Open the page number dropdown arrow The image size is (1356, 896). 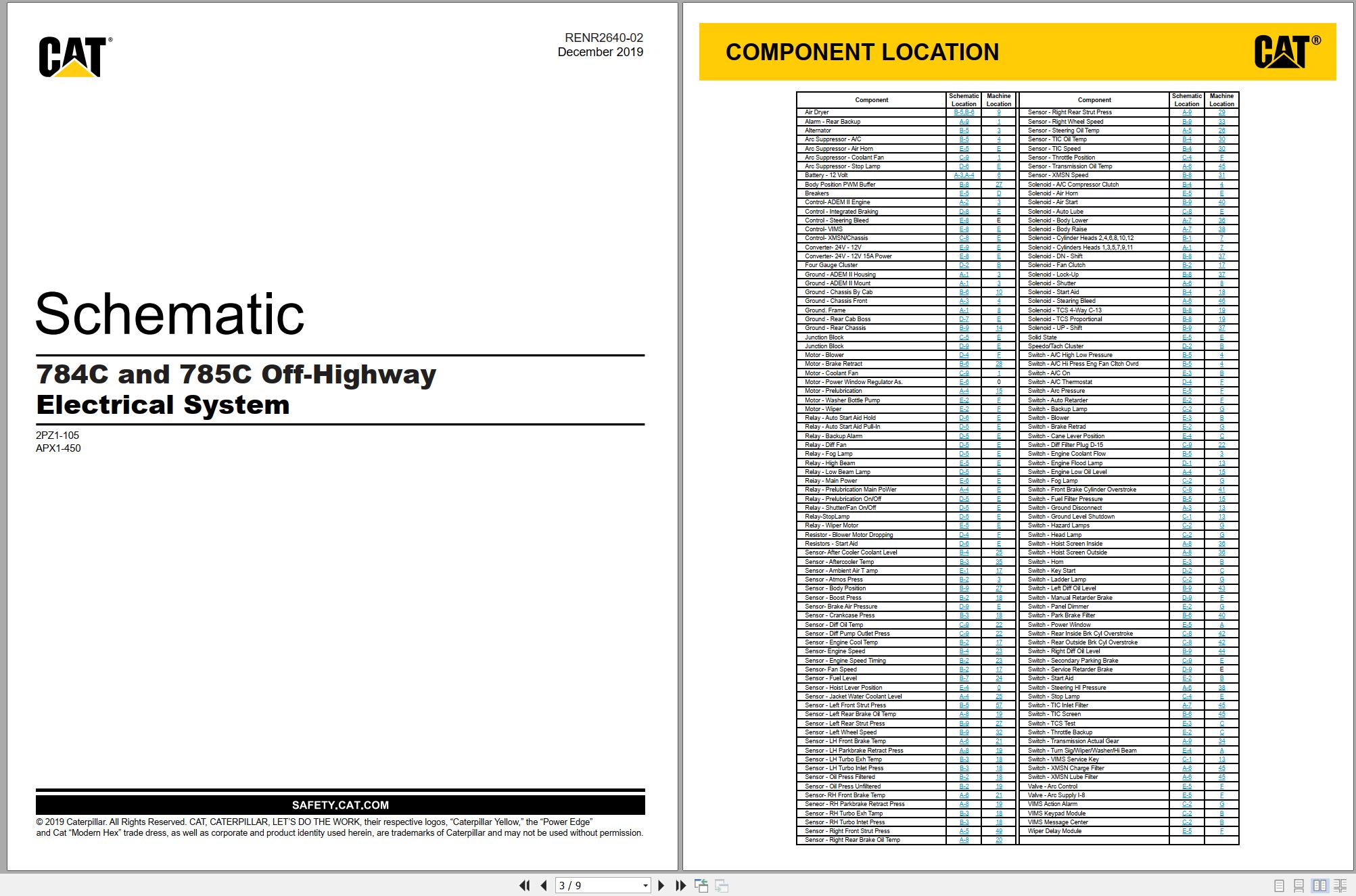645,885
